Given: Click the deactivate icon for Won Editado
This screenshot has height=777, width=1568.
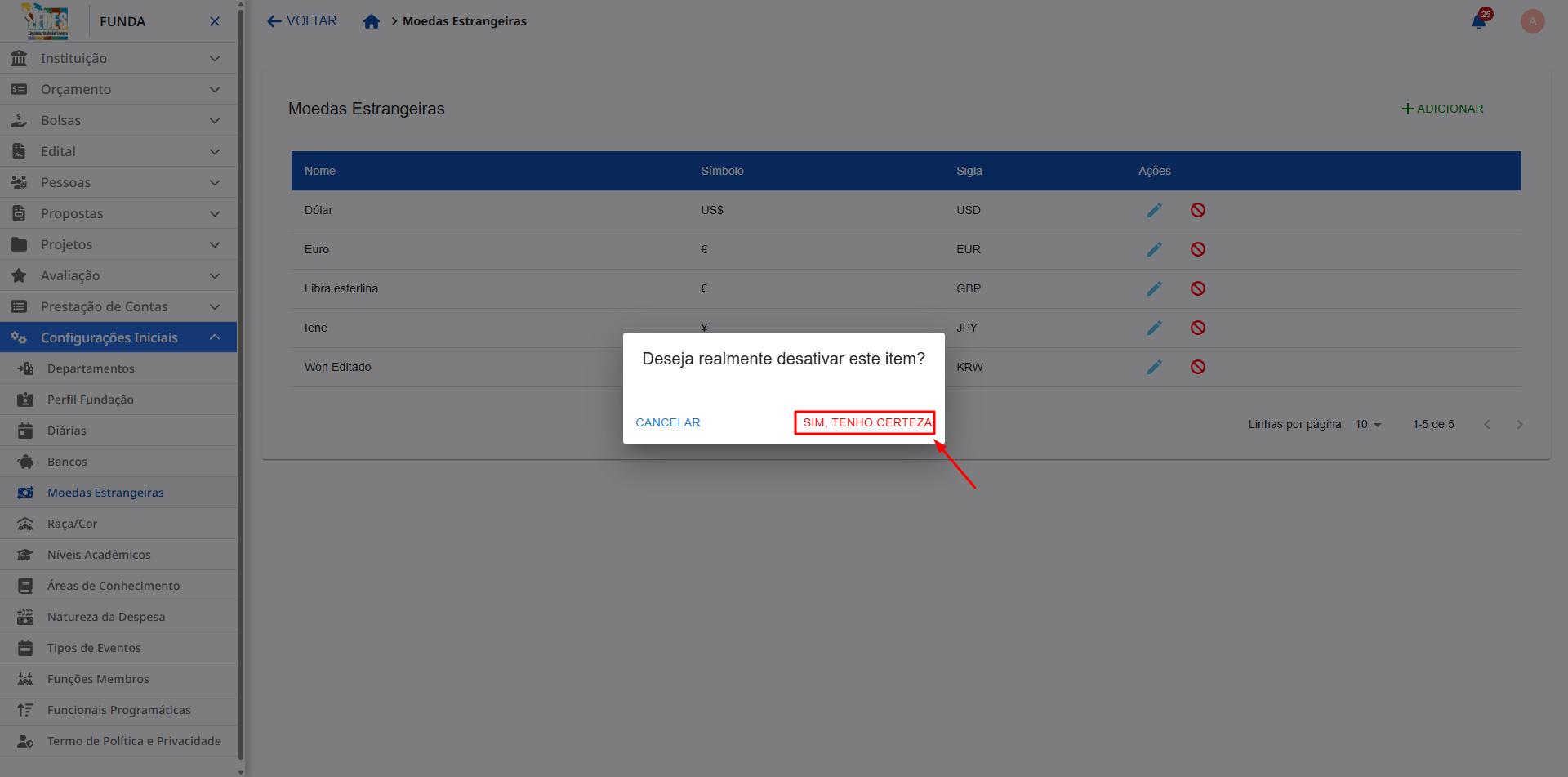Looking at the screenshot, I should coord(1197,367).
